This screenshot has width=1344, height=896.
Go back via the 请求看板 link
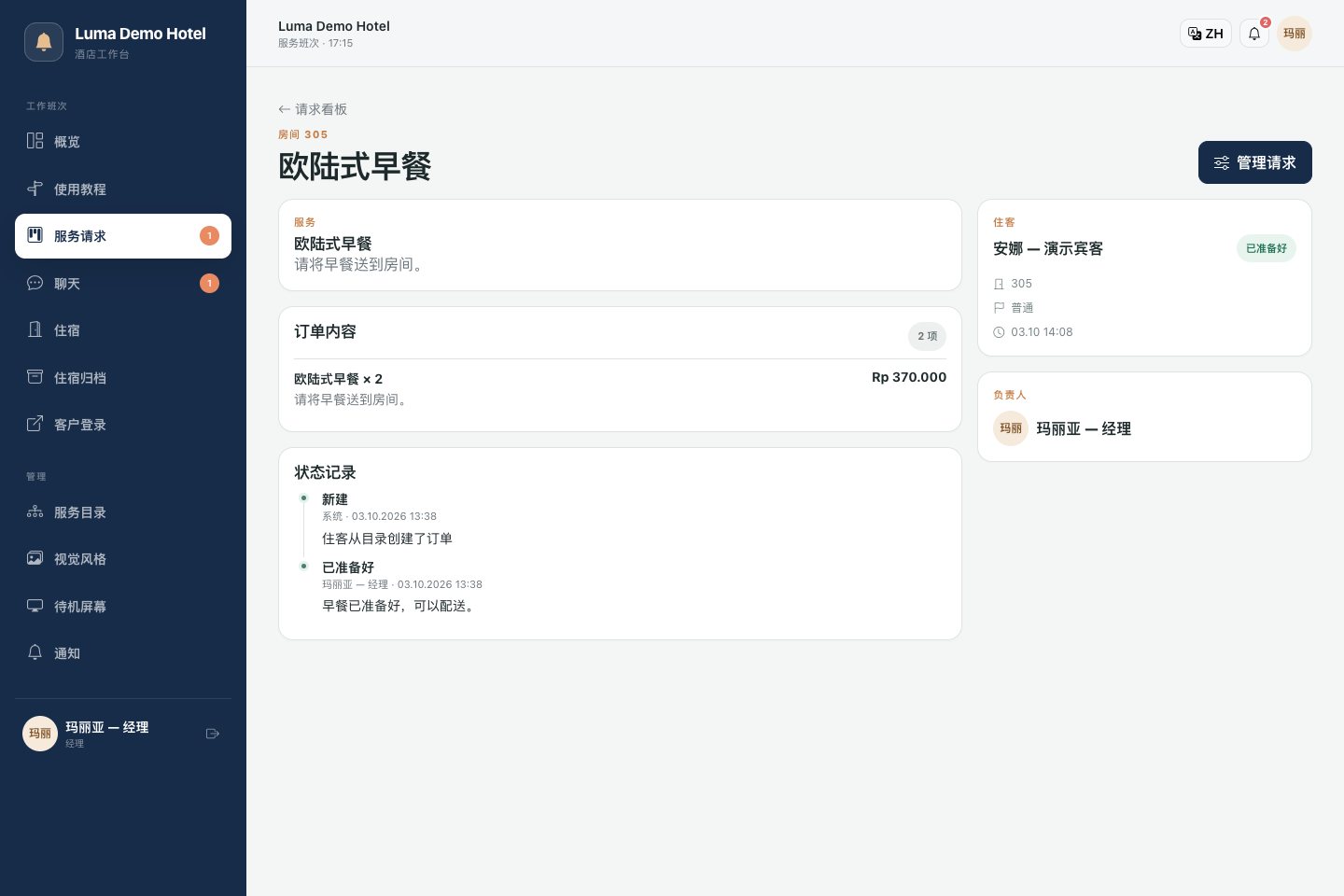tap(313, 109)
